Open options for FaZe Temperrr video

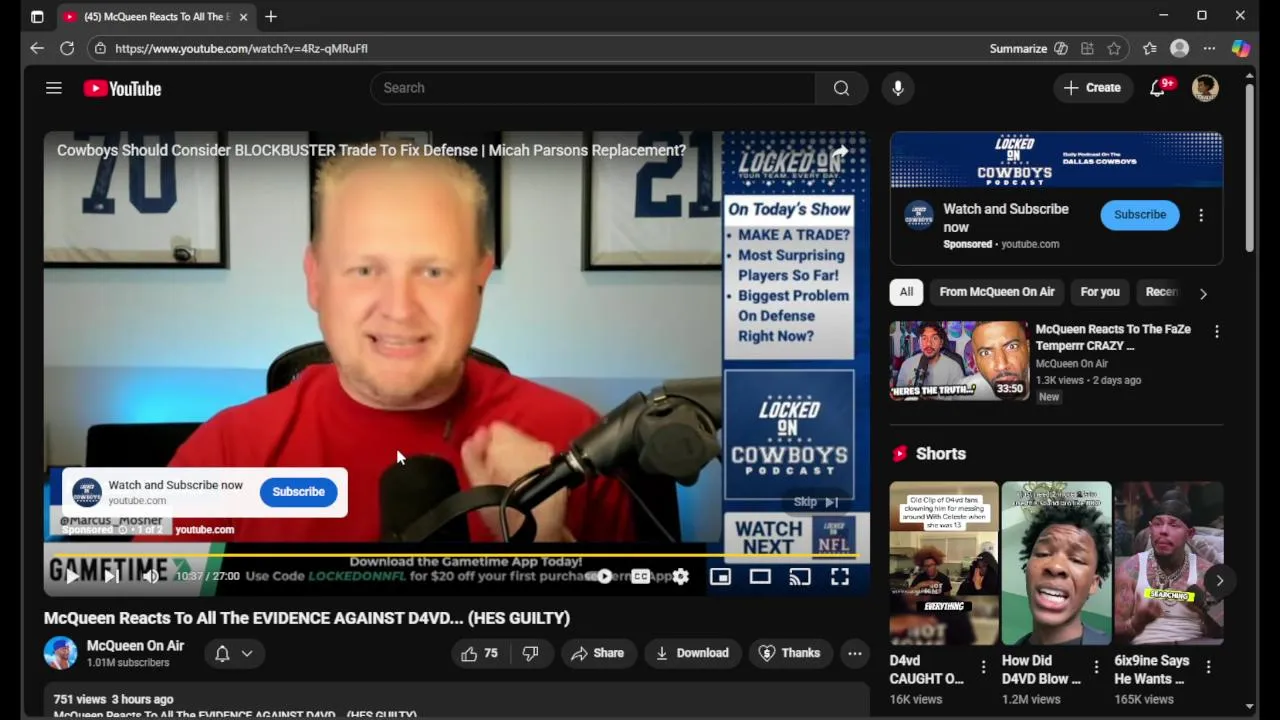(1217, 331)
